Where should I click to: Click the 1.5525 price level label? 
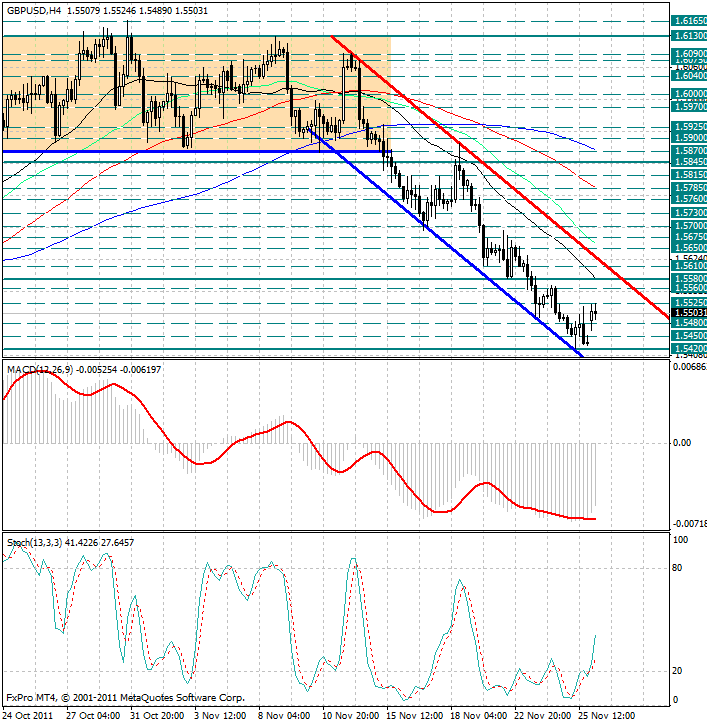tap(689, 302)
